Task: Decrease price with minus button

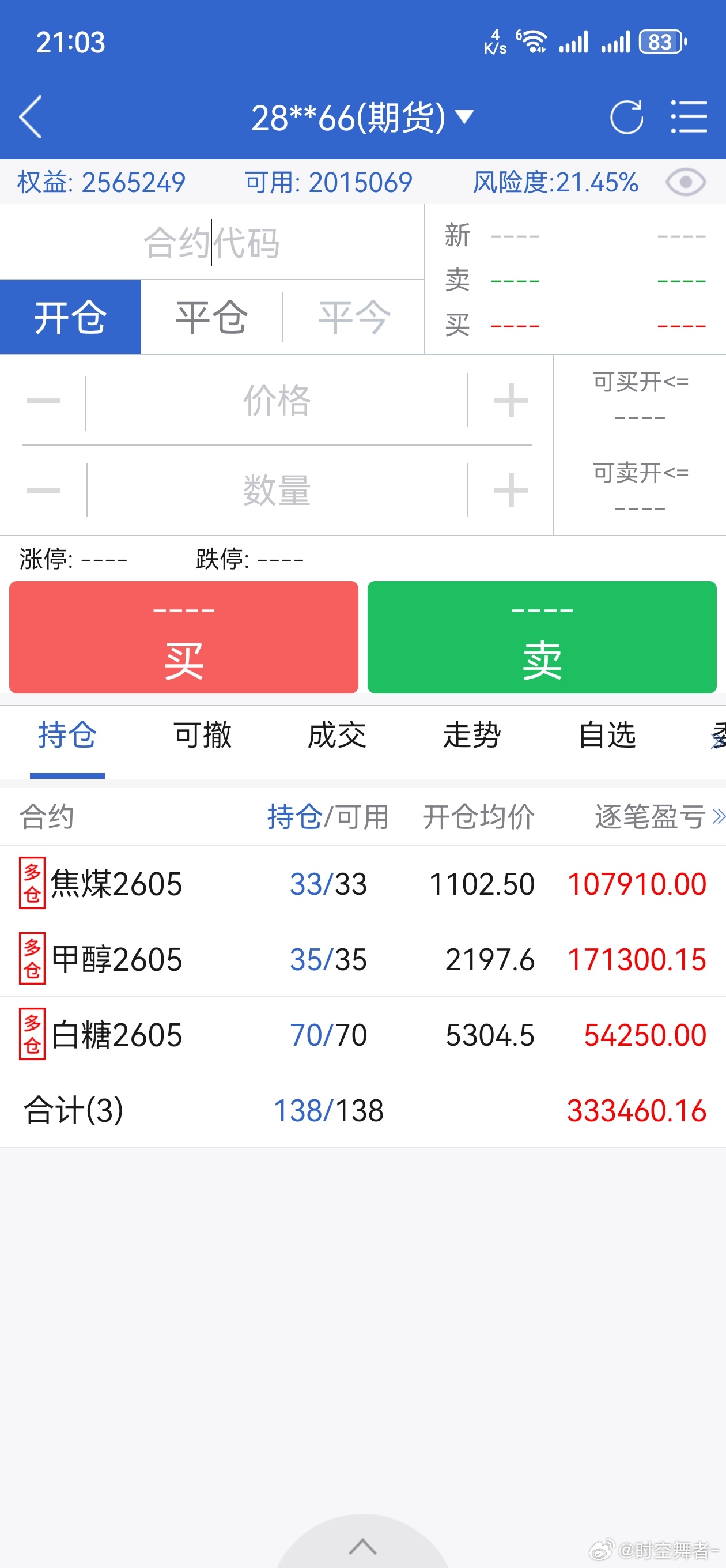Action: pyautogui.click(x=43, y=401)
